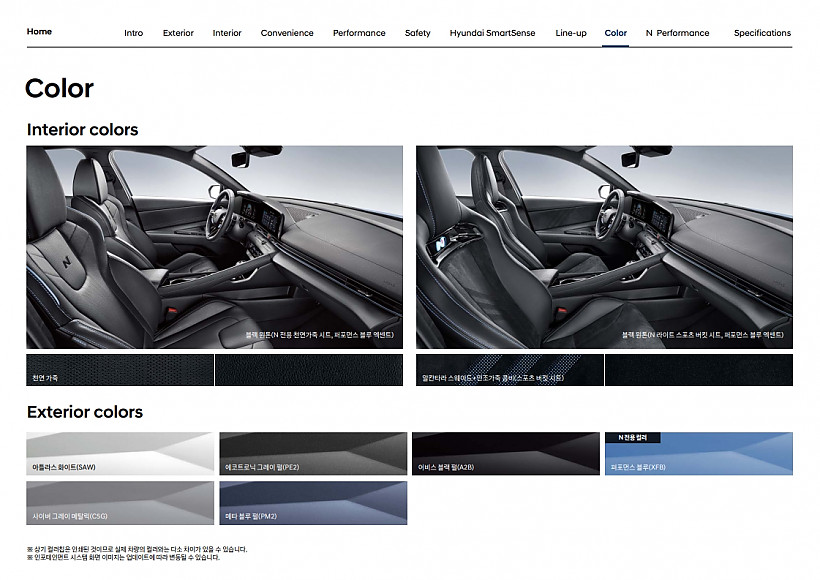The width and height of the screenshot is (820, 580).
Task: Click the 'Color' page title
Action: [59, 88]
